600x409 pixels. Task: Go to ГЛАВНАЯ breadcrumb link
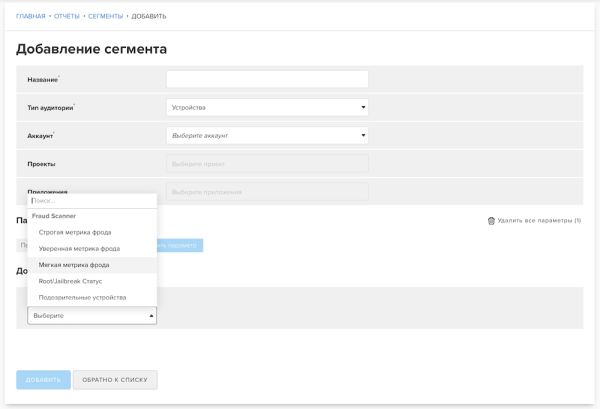(x=31, y=16)
